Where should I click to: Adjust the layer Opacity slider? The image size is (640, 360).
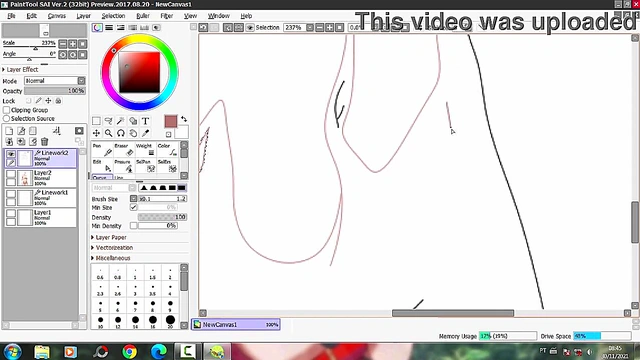(x=55, y=91)
